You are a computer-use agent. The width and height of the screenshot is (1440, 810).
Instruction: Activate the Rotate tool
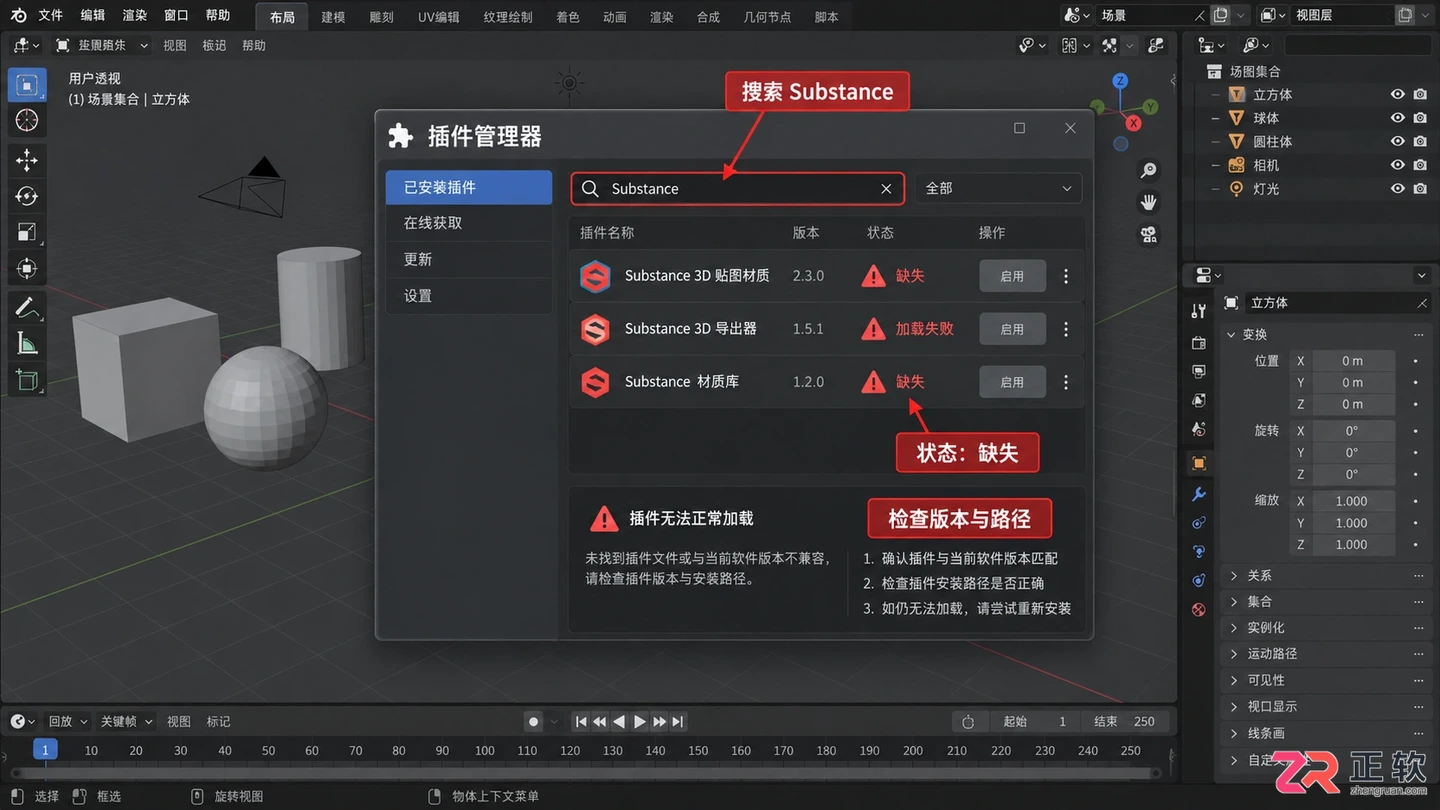[x=27, y=196]
